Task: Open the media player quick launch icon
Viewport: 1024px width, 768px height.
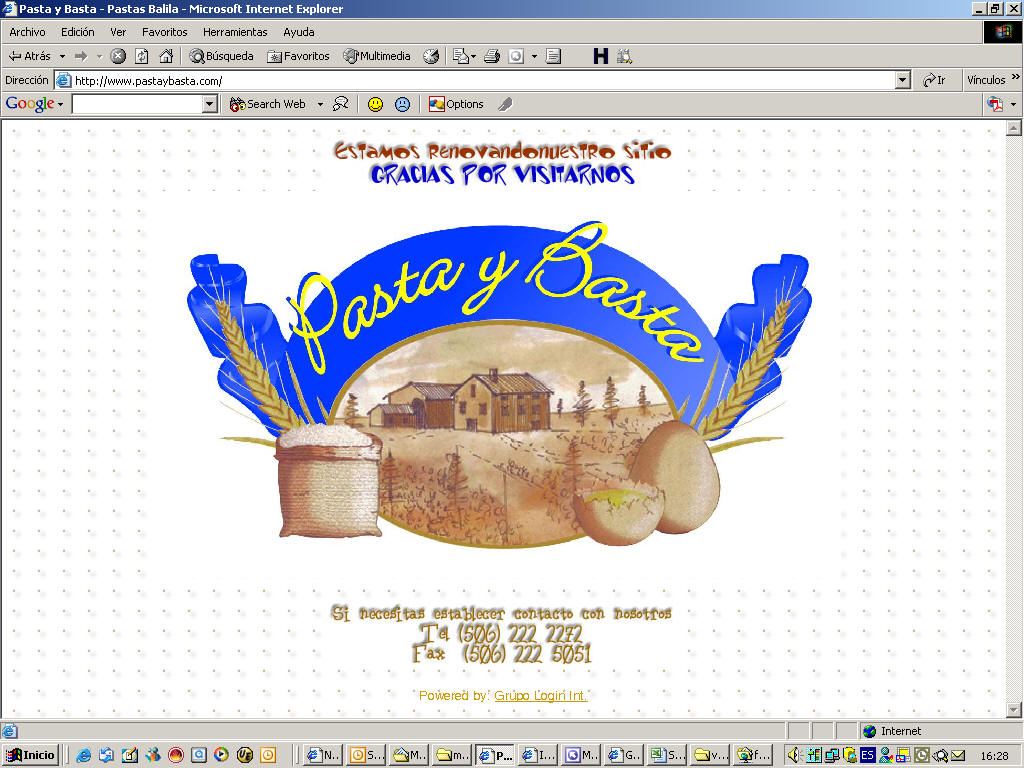Action: point(221,755)
